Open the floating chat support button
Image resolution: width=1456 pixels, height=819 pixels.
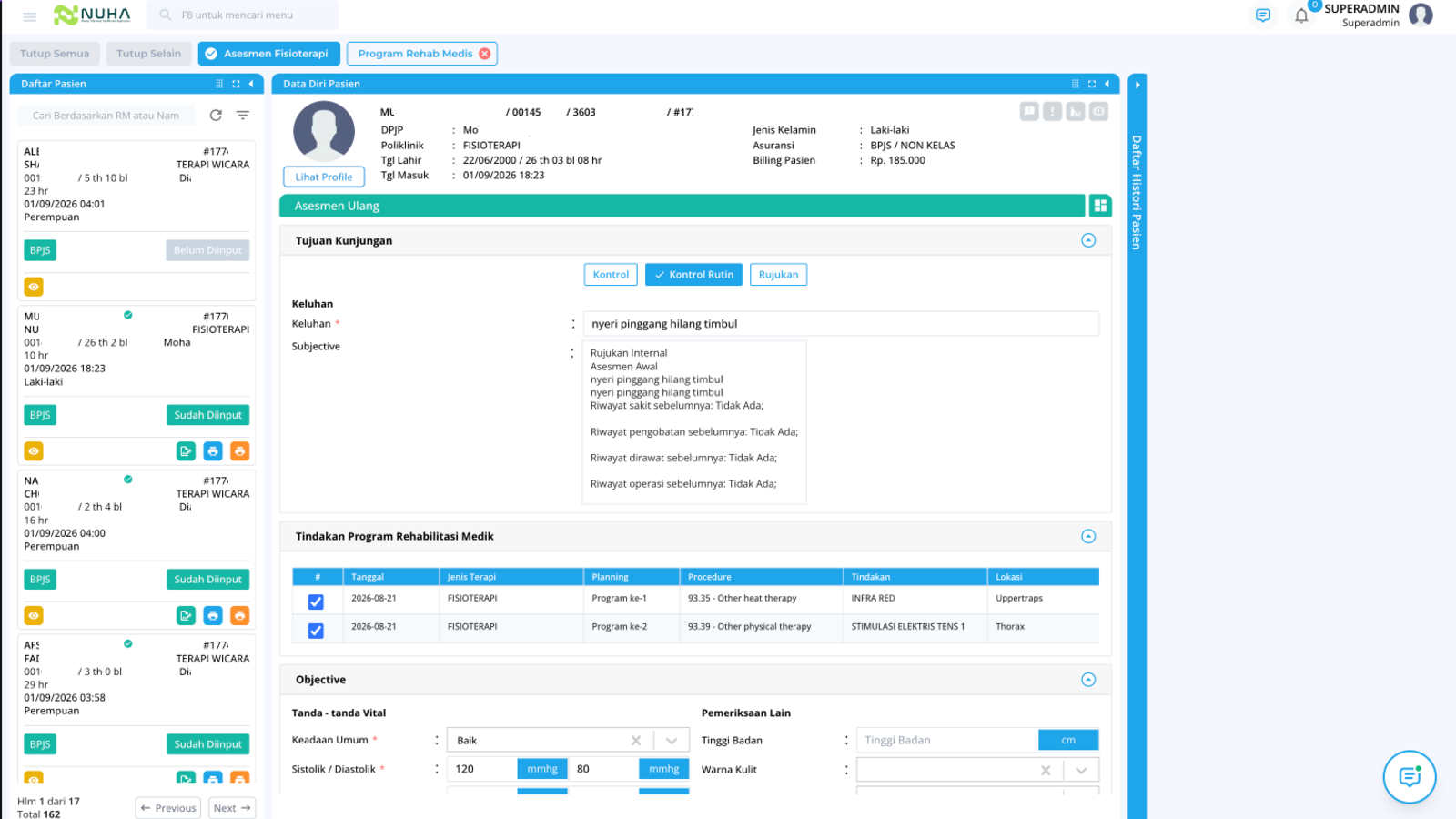click(1410, 776)
